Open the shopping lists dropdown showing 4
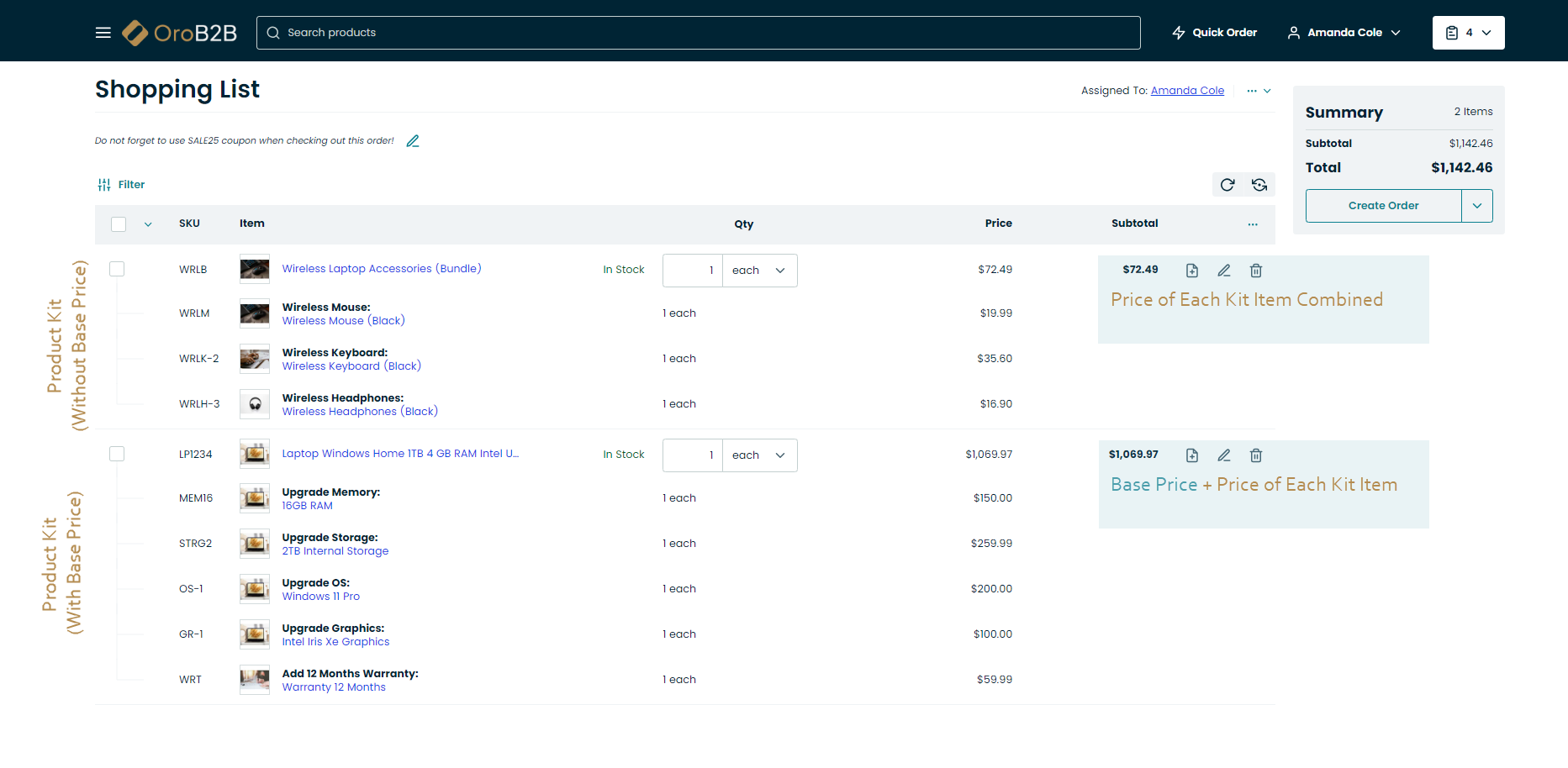The height and width of the screenshot is (768, 1568). point(1468,33)
